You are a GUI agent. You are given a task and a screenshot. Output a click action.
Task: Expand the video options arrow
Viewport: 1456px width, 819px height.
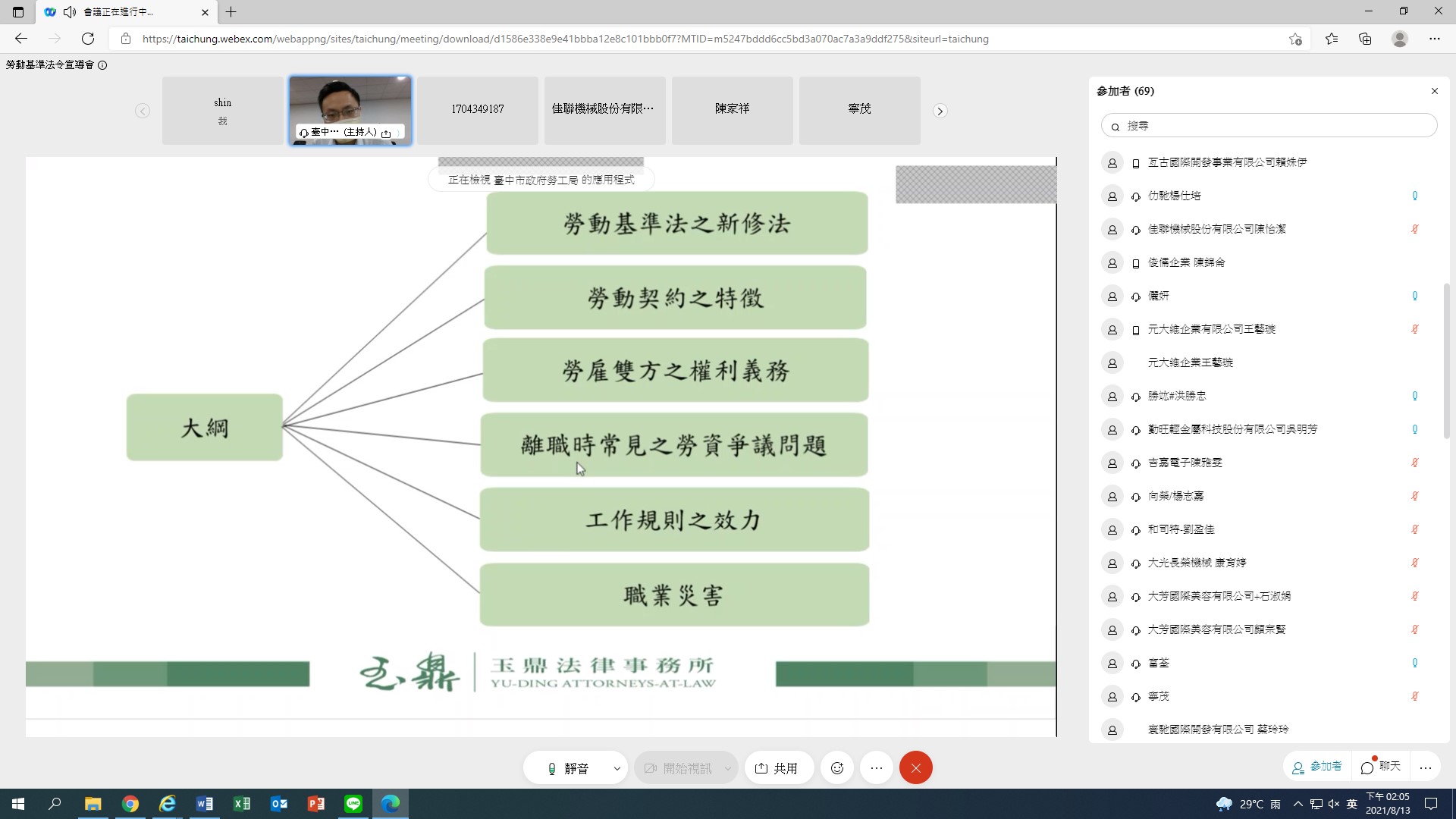pos(727,768)
